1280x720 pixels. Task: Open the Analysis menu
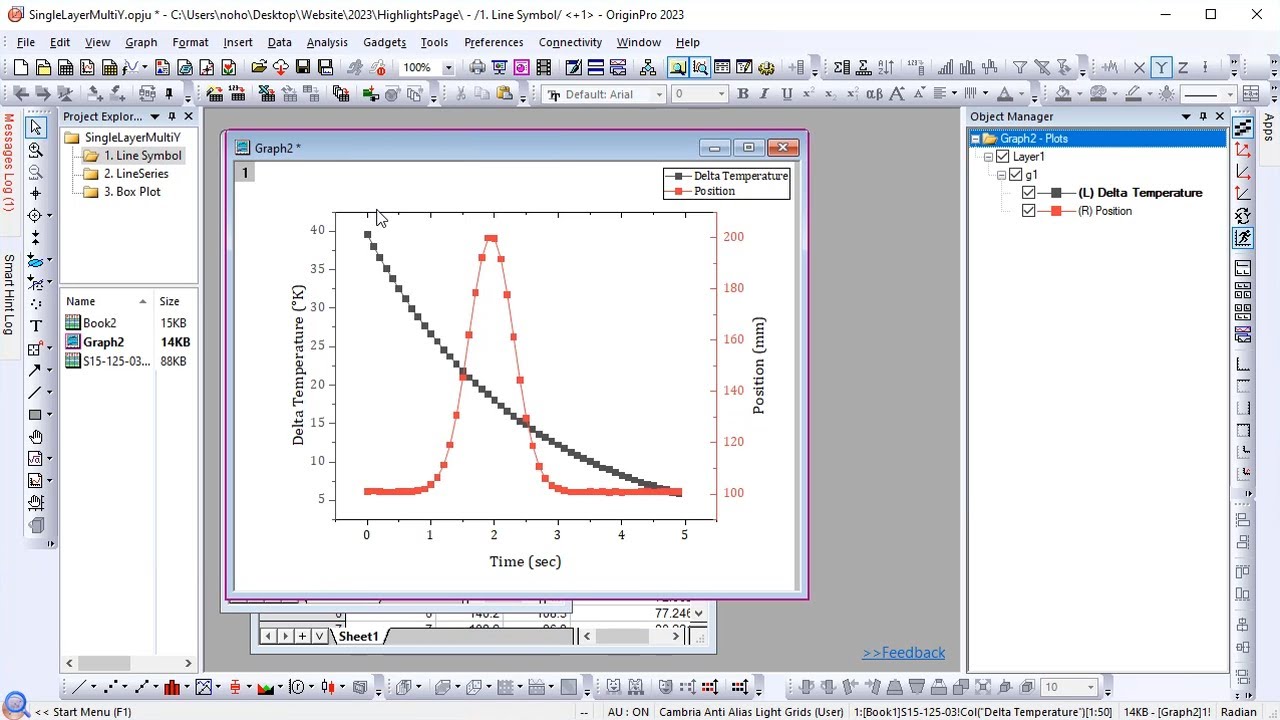[327, 42]
